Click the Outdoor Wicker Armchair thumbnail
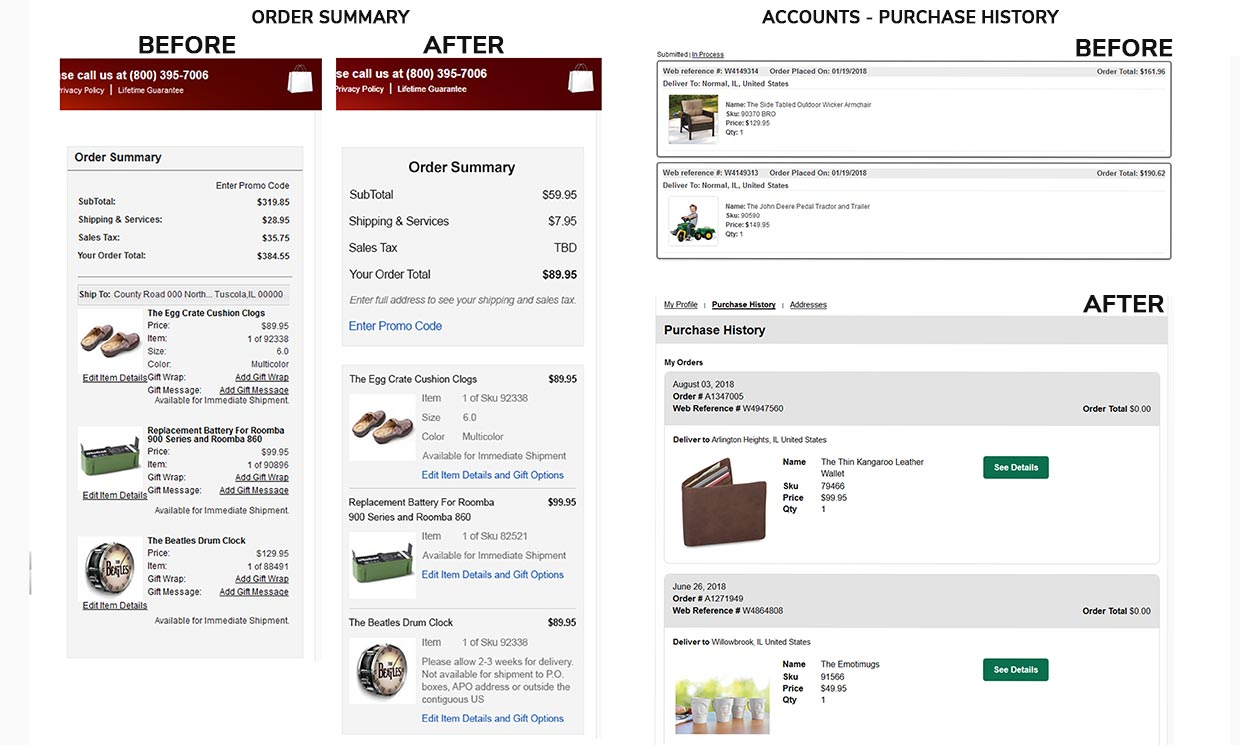Screen dimensions: 1240x745 [x=693, y=120]
